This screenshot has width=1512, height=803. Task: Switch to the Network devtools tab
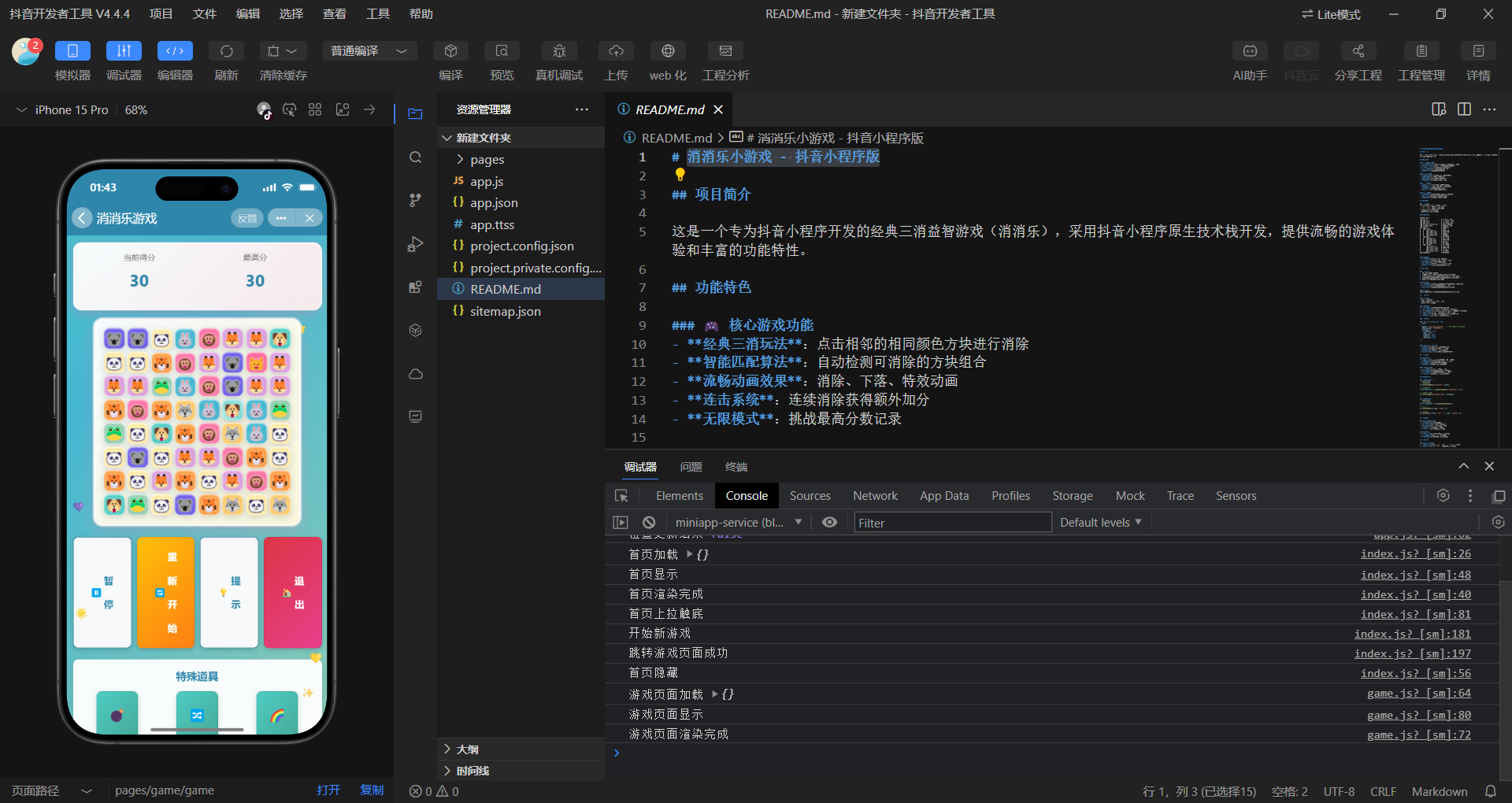(x=875, y=496)
